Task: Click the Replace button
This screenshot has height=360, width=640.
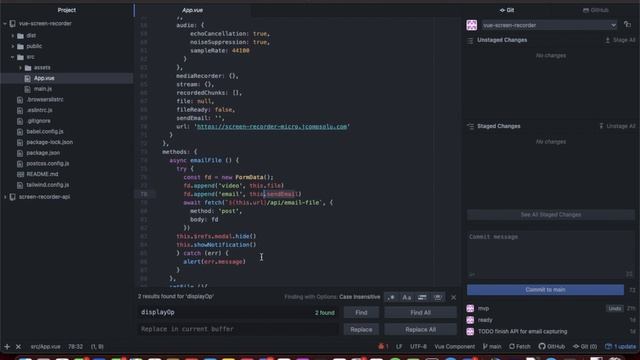Action: coord(361,329)
